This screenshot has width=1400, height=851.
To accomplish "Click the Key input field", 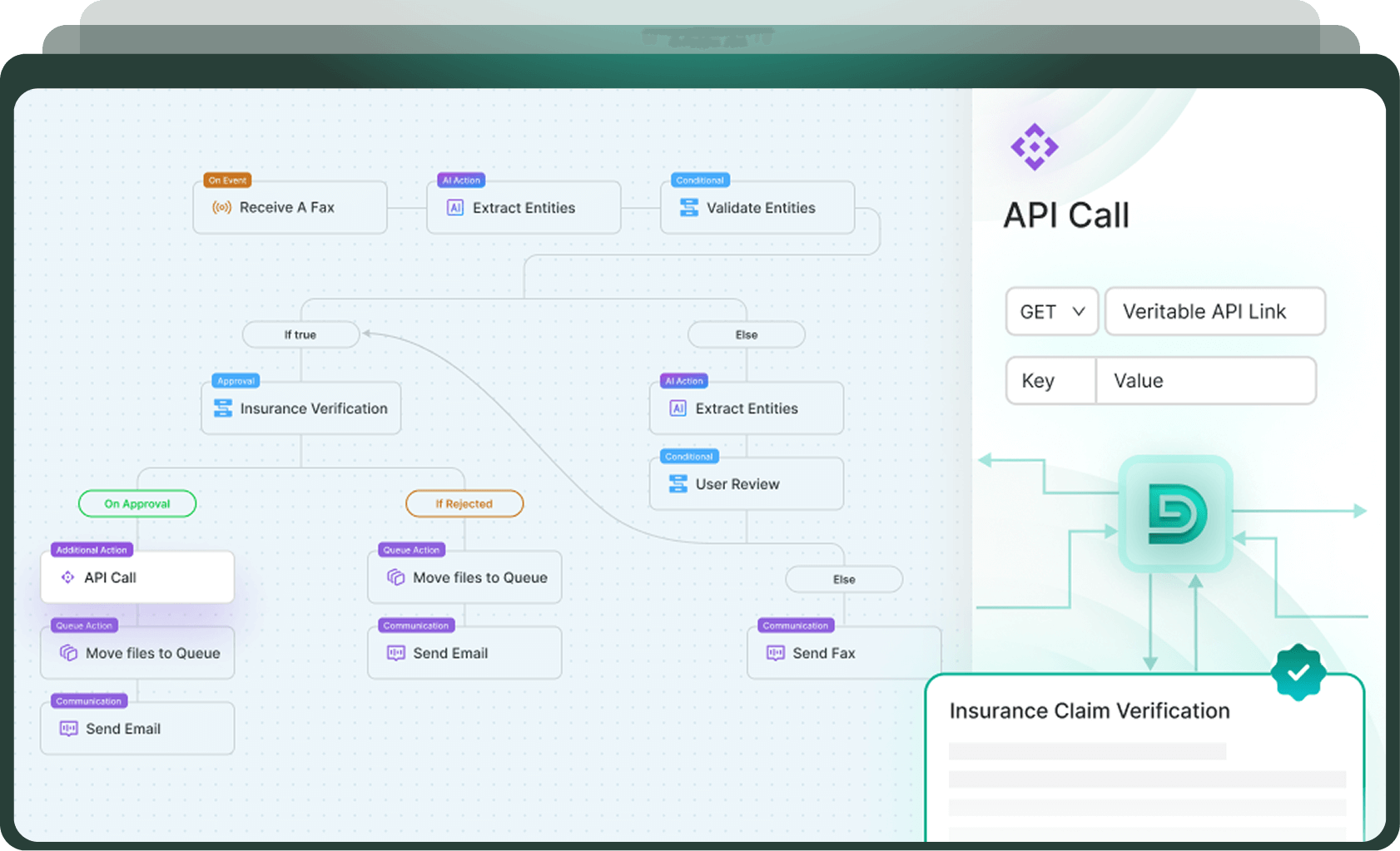I will click(x=1051, y=380).
